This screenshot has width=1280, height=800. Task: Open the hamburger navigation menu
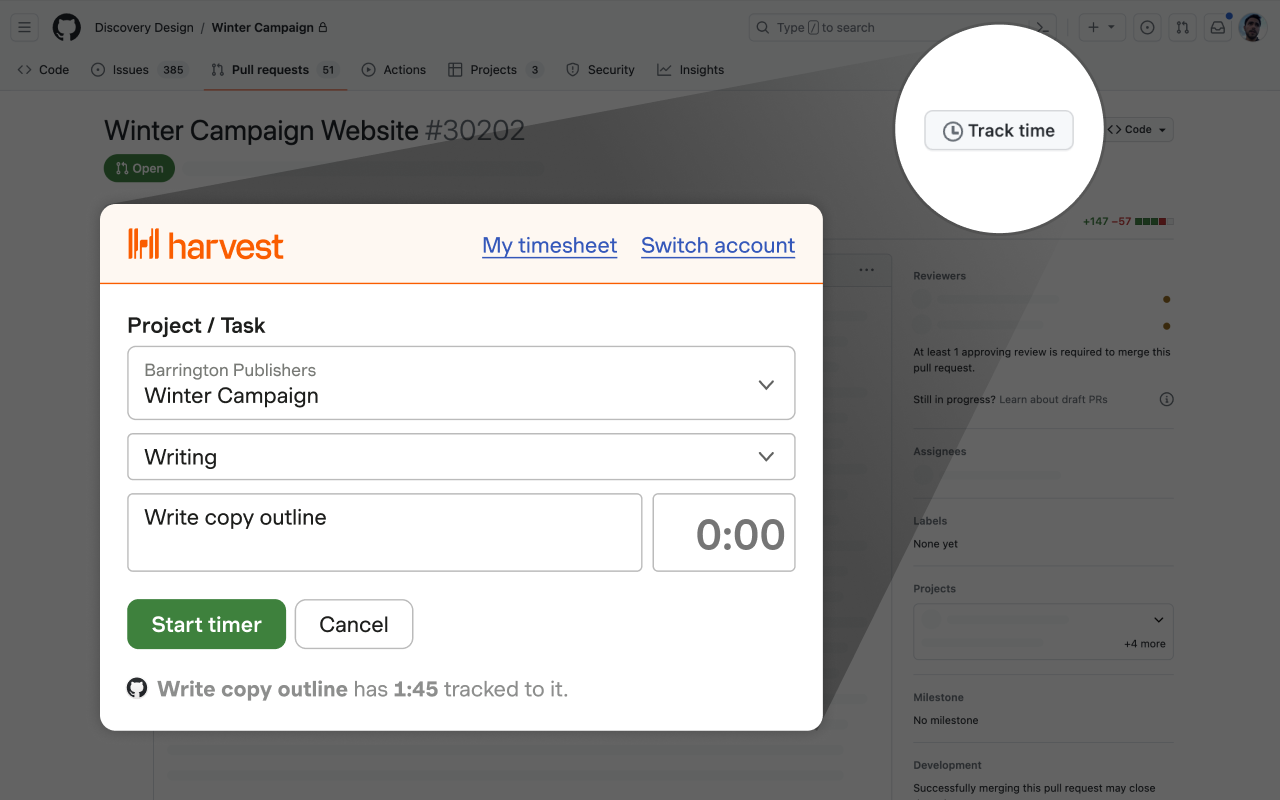tap(25, 28)
